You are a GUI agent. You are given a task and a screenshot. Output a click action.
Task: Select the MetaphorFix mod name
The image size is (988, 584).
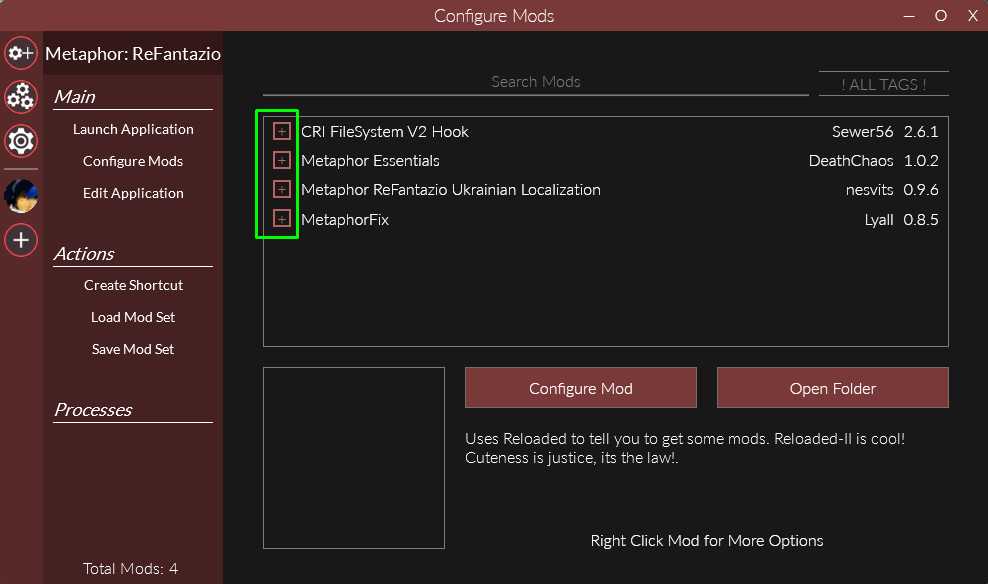(x=345, y=220)
